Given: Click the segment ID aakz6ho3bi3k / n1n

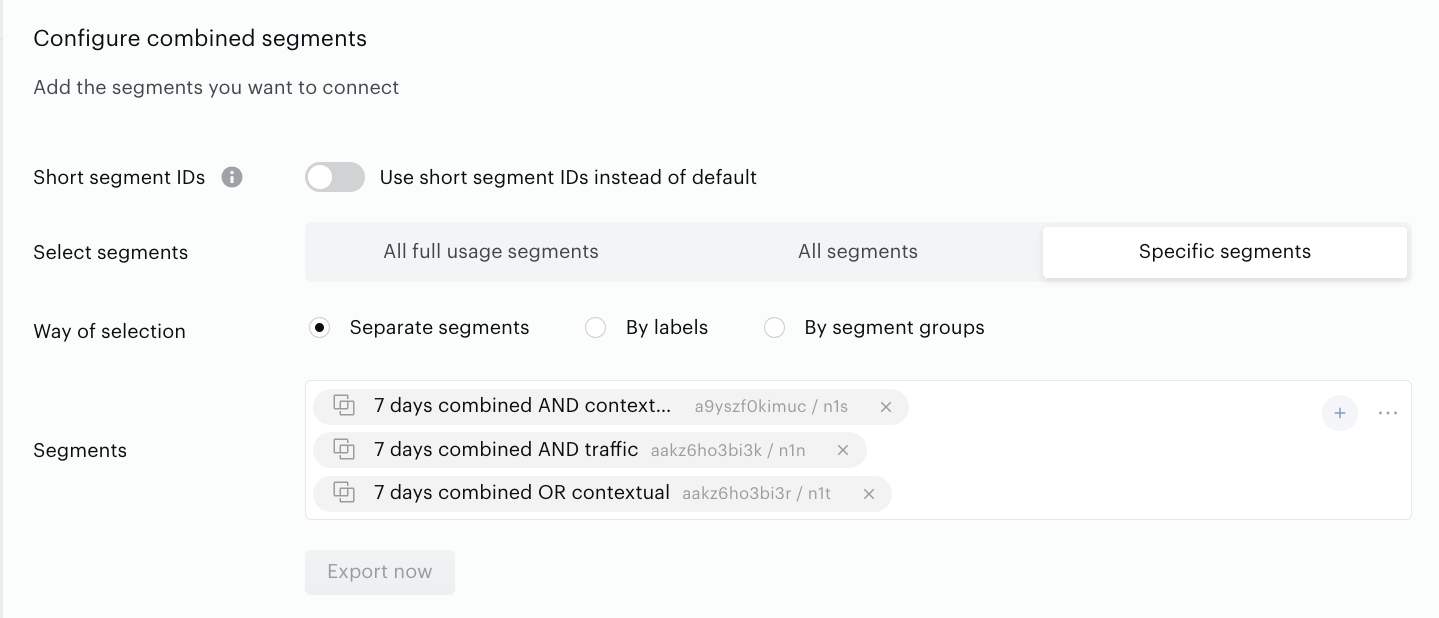Looking at the screenshot, I should pyautogui.click(x=728, y=451).
